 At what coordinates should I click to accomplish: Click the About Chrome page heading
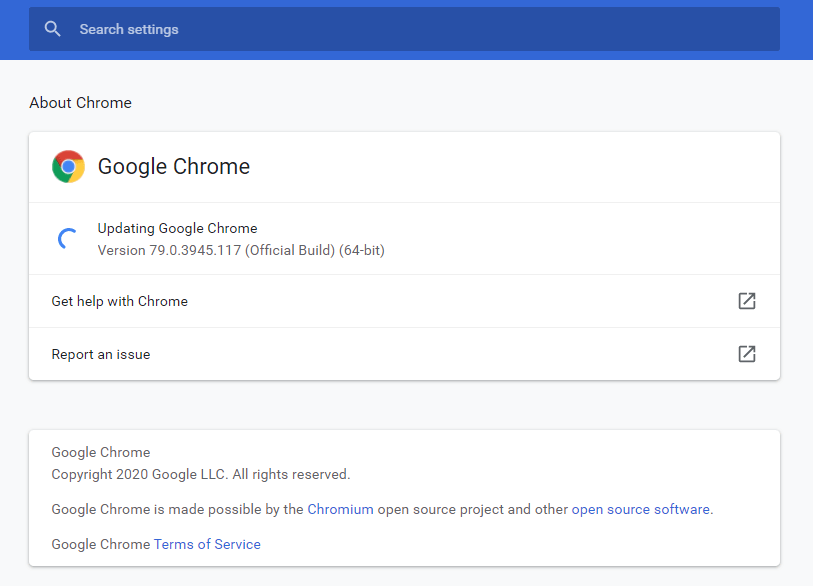point(80,103)
